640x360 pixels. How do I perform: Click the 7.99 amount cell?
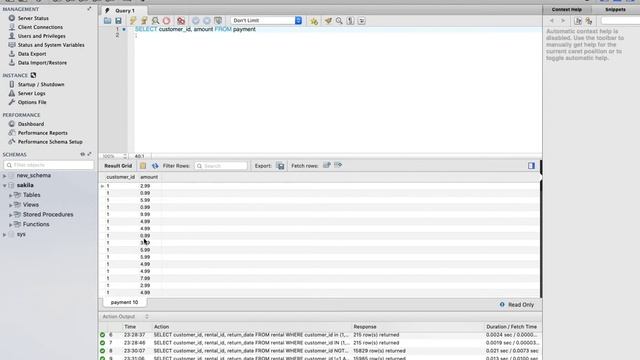click(x=145, y=278)
